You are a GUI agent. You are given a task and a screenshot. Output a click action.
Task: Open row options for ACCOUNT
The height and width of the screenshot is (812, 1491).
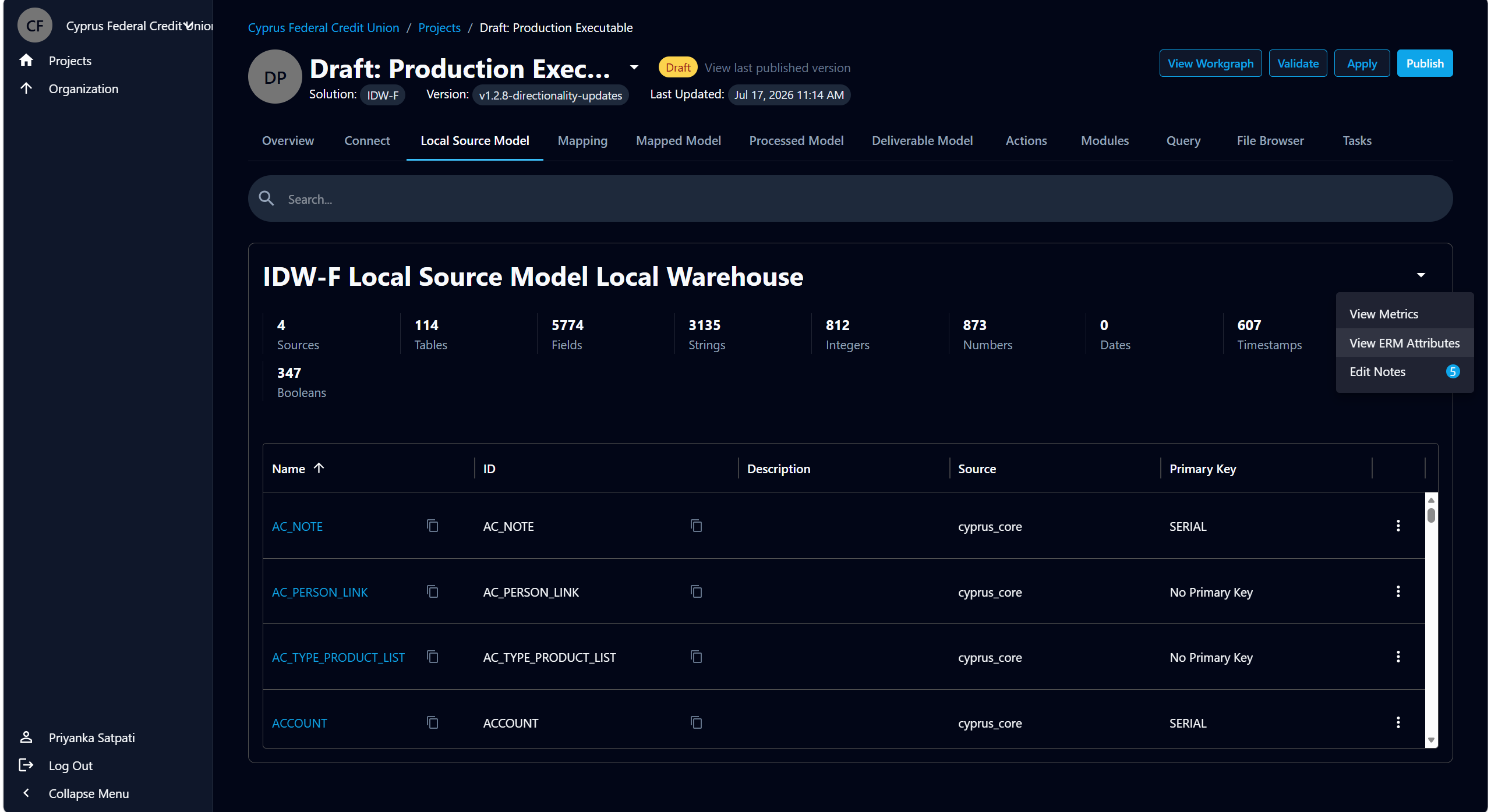(1398, 722)
